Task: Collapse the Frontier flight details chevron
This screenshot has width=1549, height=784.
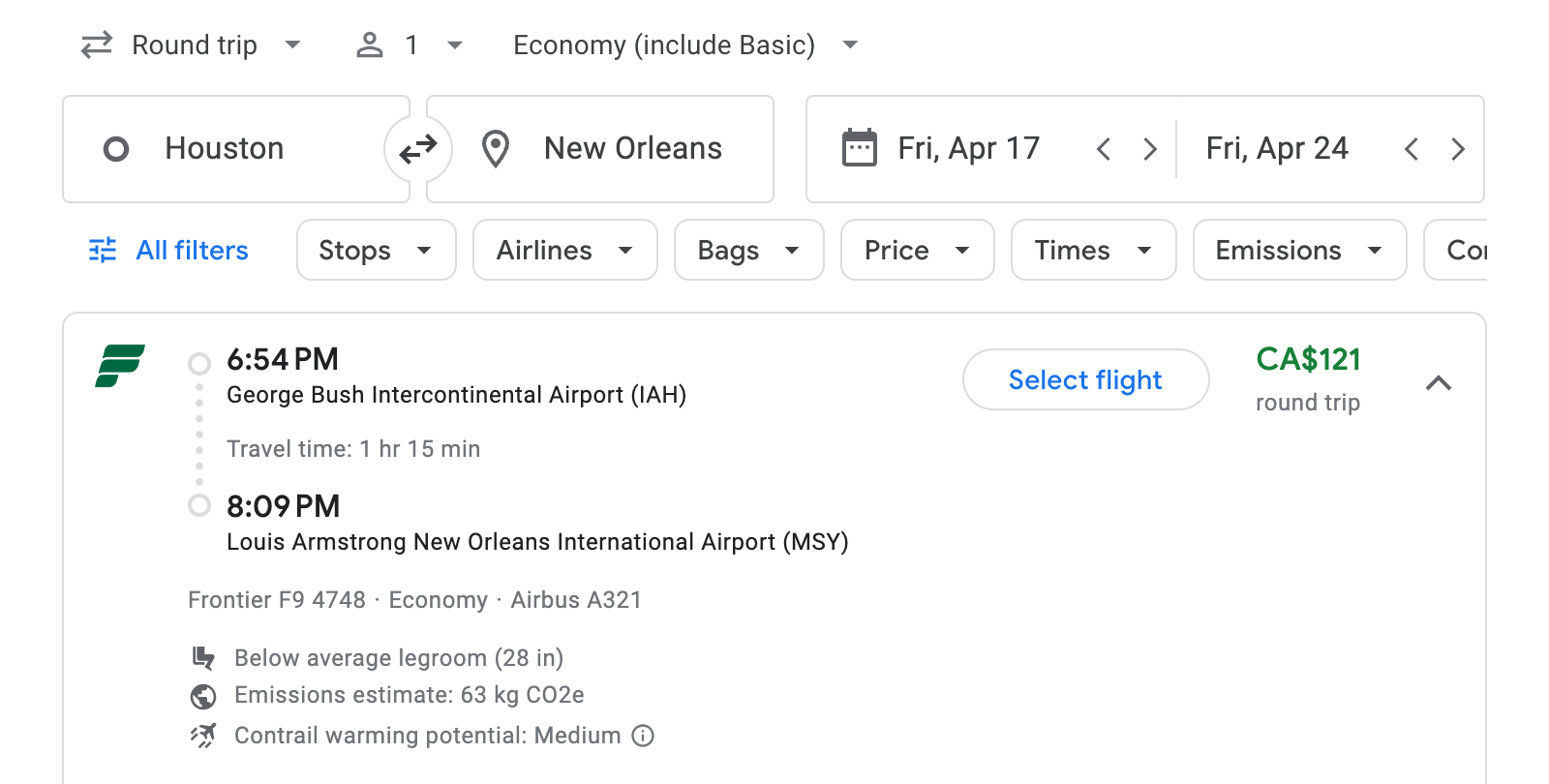Action: click(x=1441, y=382)
